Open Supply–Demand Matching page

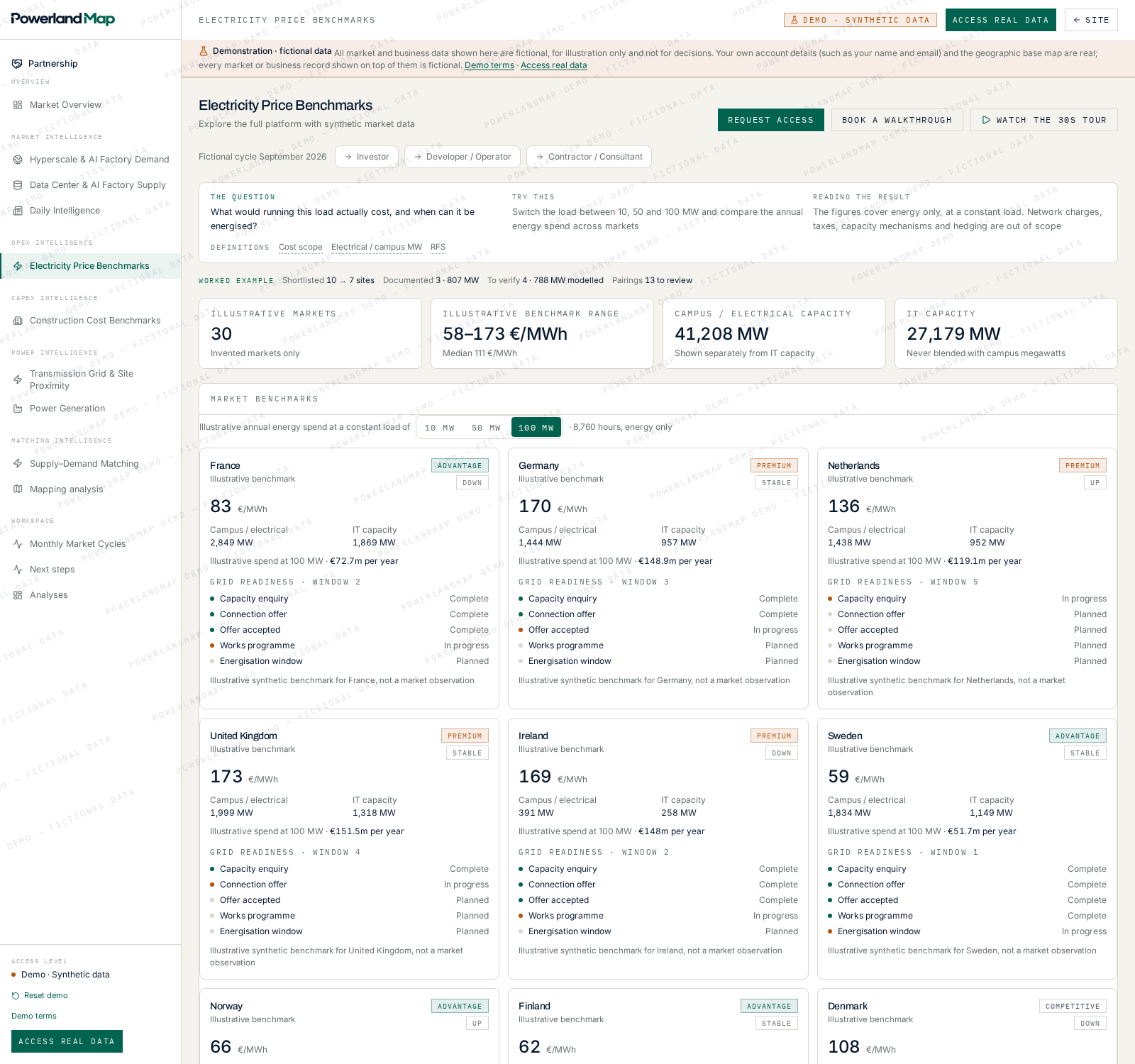coord(90,464)
